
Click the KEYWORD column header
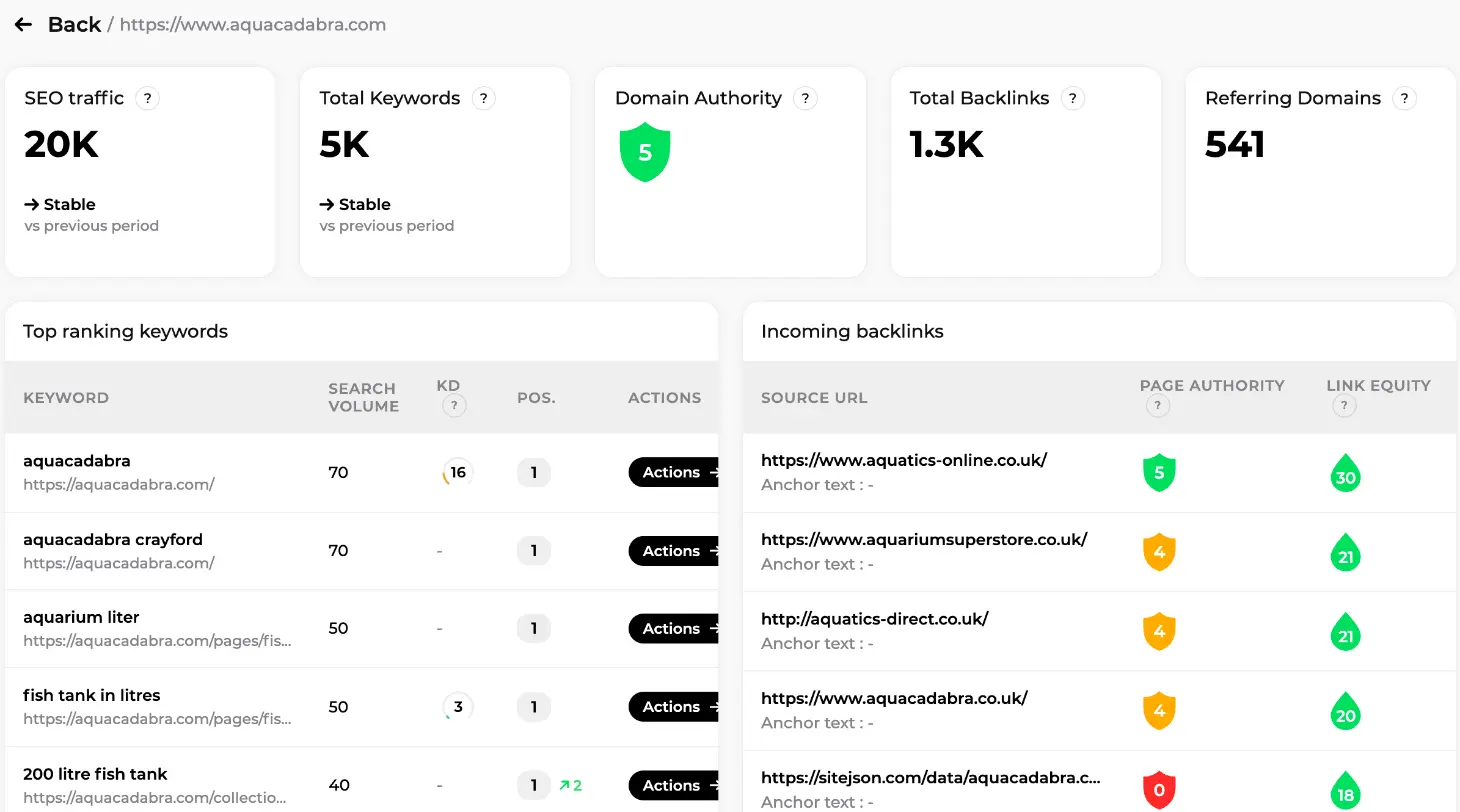click(x=66, y=398)
